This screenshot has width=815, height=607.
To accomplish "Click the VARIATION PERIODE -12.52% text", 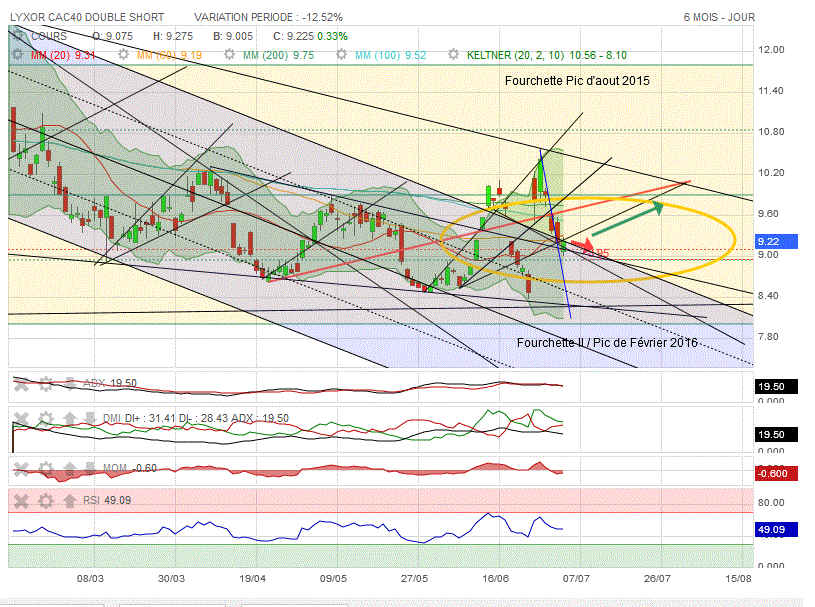I will coord(268,17).
